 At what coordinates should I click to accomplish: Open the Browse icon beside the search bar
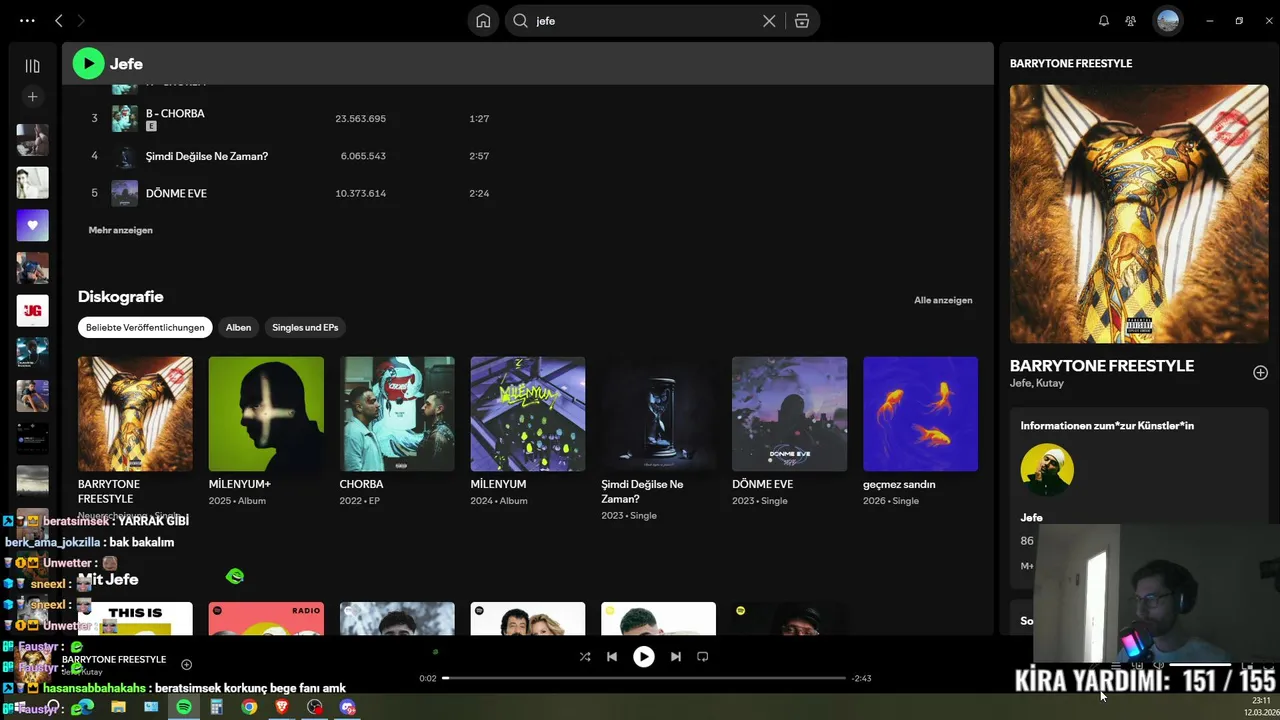click(802, 20)
